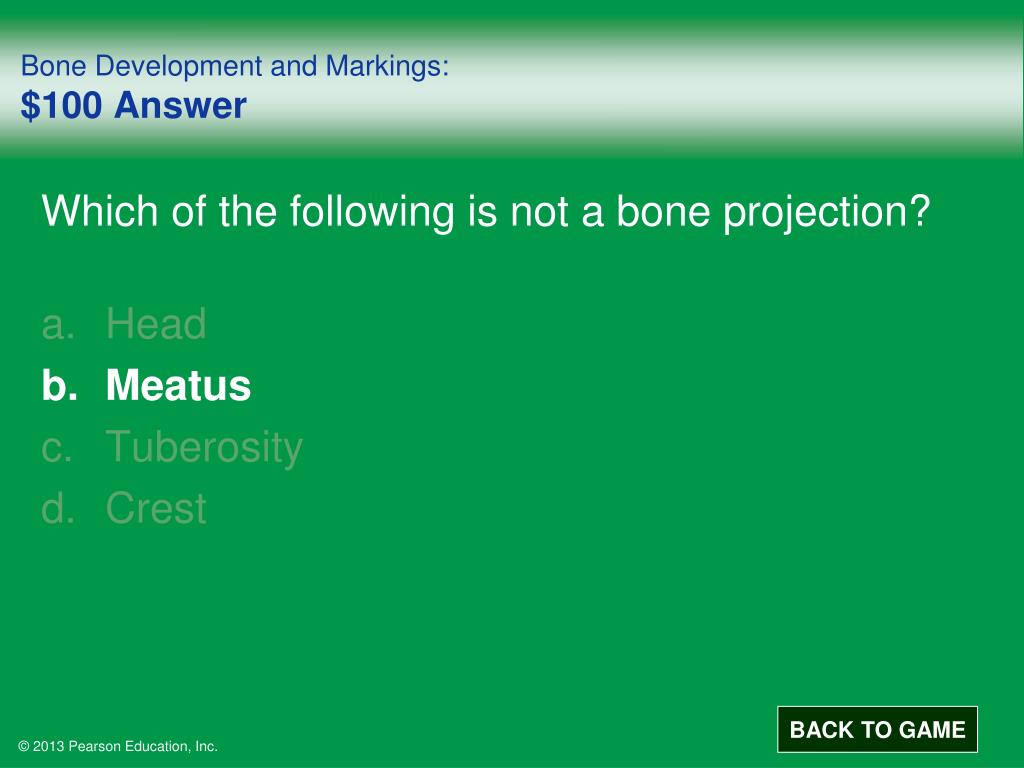1024x768 pixels.
Task: Click the BACK TO GAME button
Action: tap(877, 729)
